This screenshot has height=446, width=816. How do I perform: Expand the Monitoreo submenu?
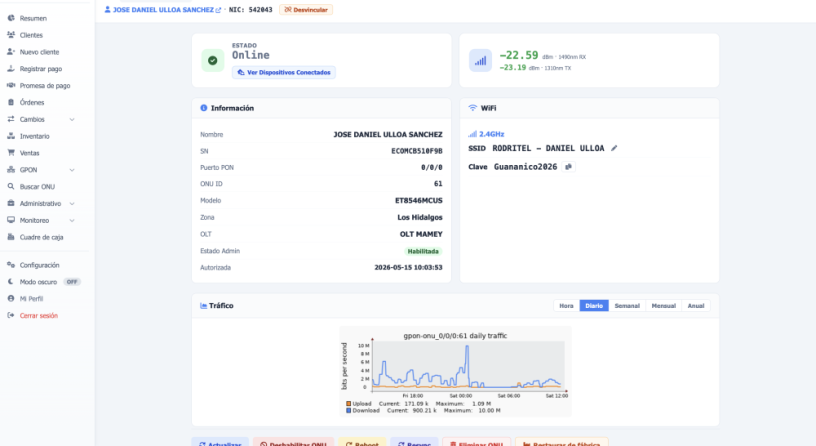(72, 221)
